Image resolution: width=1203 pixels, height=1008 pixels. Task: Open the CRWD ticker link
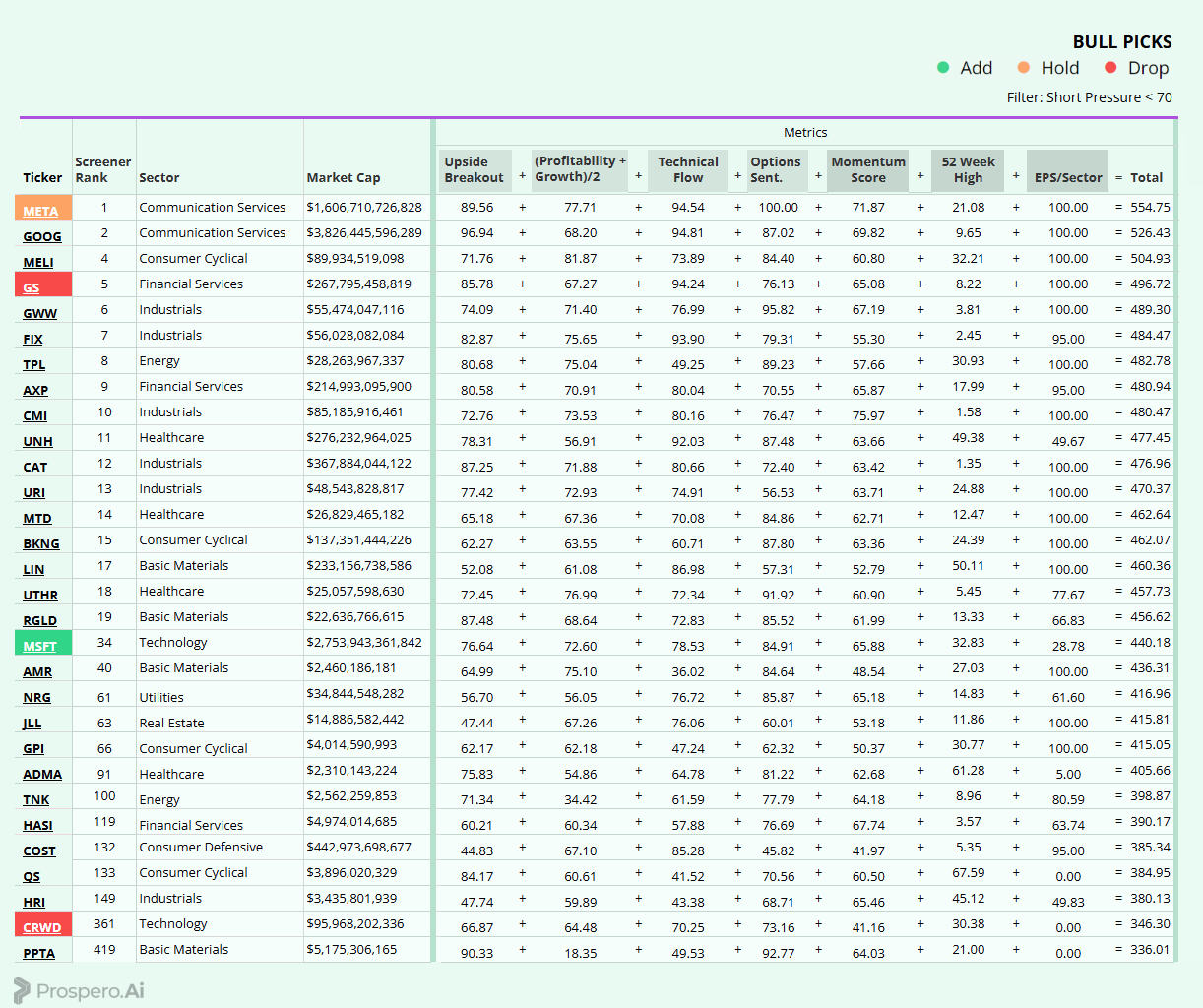42,927
